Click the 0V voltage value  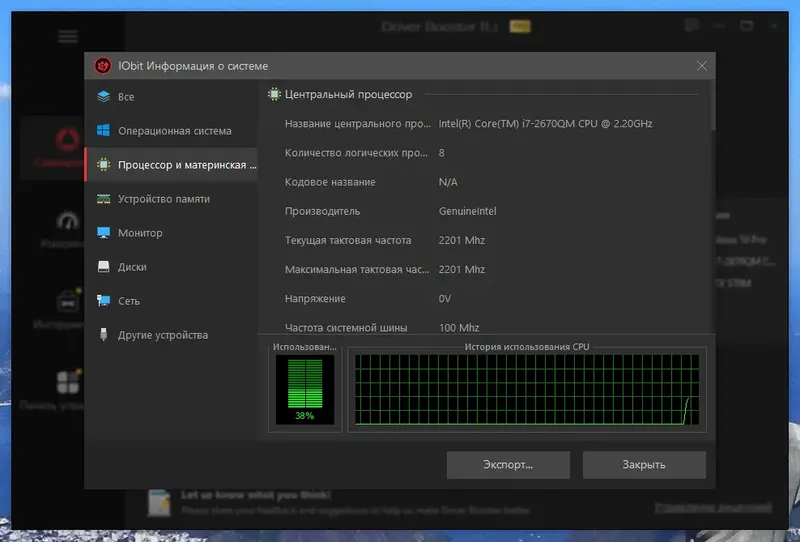[x=445, y=299]
